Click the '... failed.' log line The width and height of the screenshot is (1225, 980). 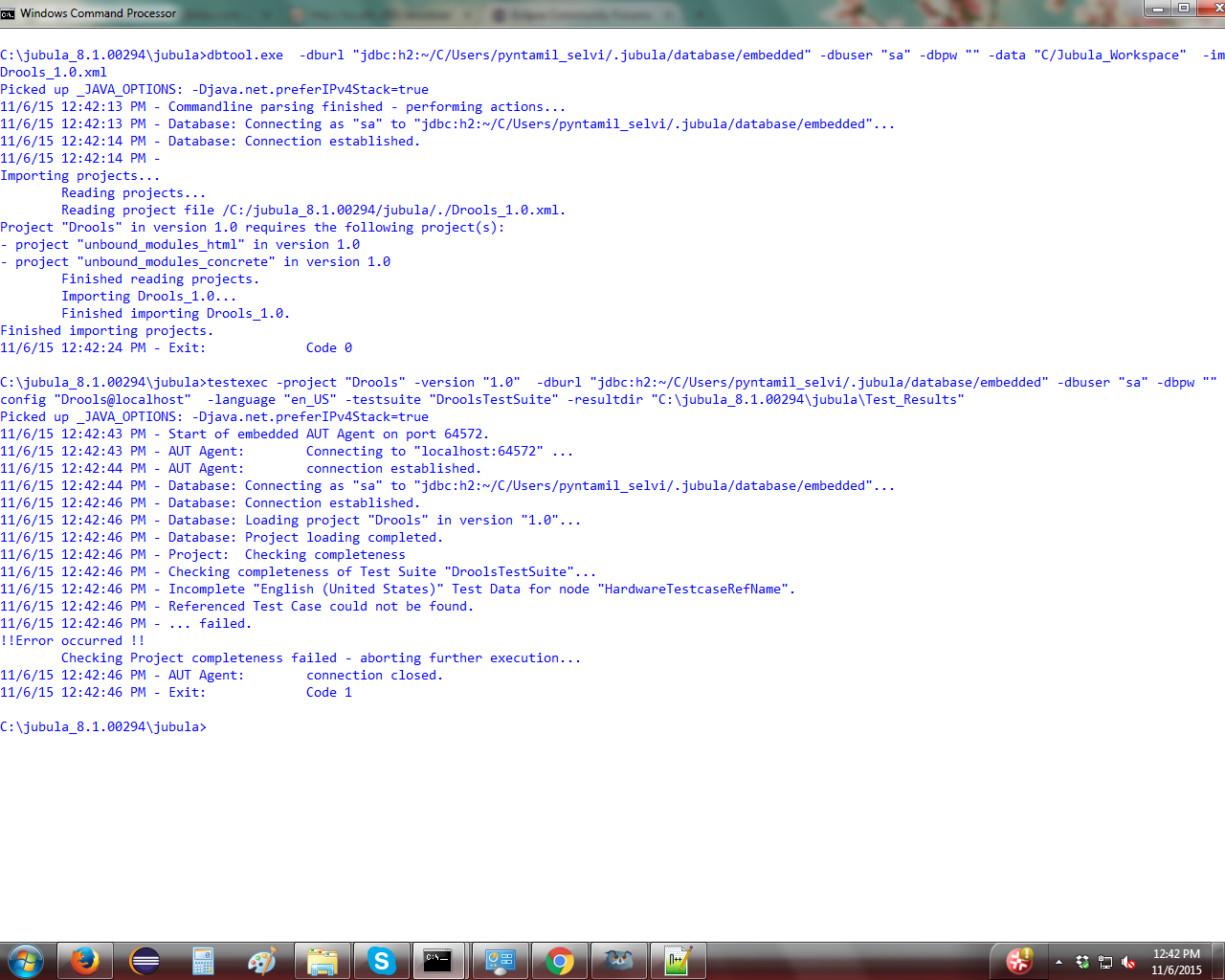[x=126, y=624]
